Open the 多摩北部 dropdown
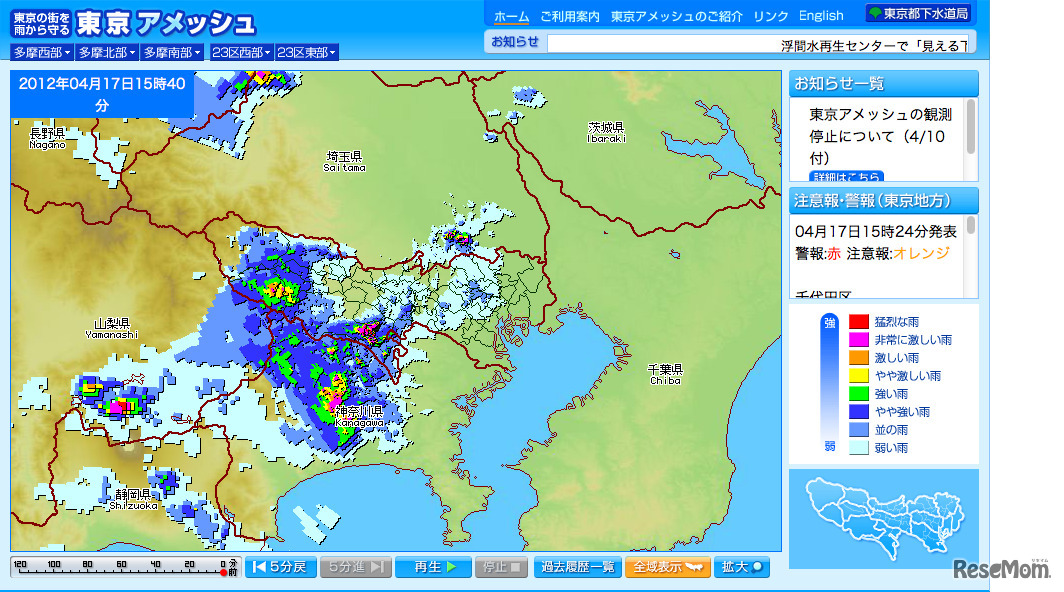Screen dimensions: 1064x592 point(107,52)
